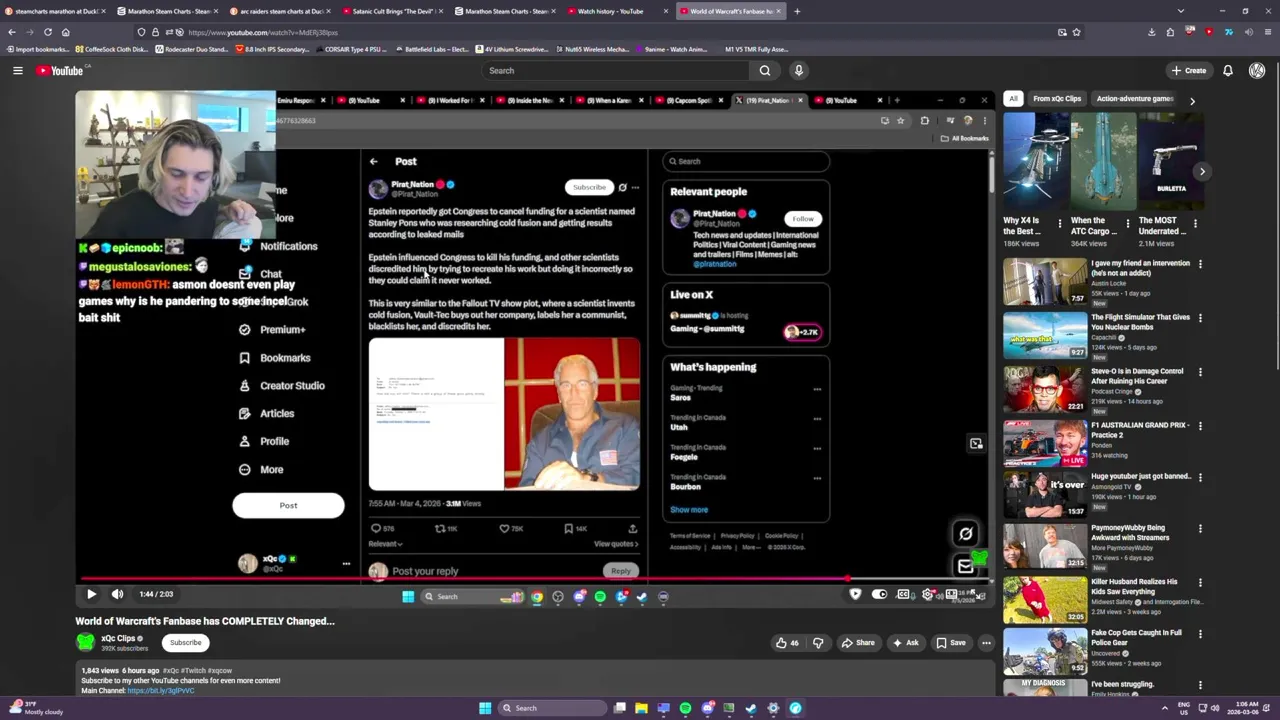Mute the YouTube player volume
Image resolution: width=1280 pixels, height=720 pixels.
click(x=117, y=594)
